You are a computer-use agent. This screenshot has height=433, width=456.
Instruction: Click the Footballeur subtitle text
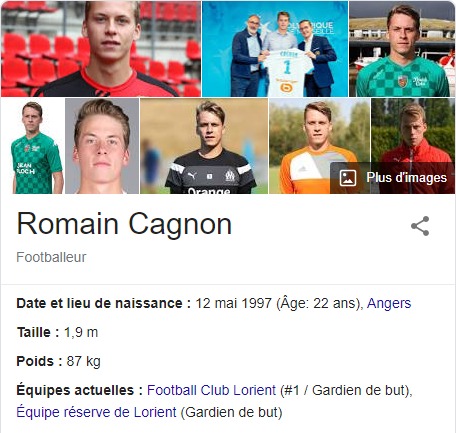coord(51,257)
